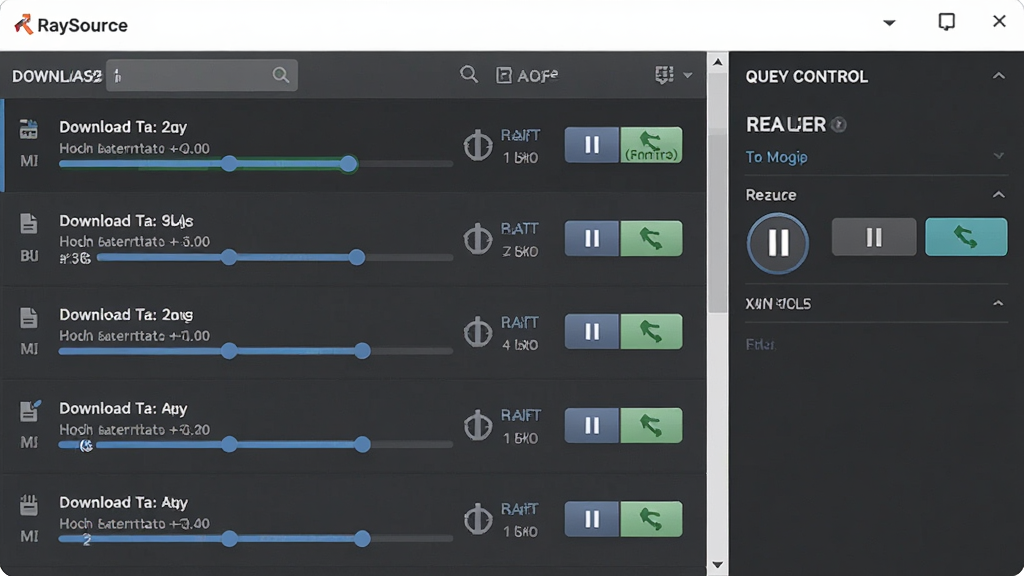The height and width of the screenshot is (576, 1024).
Task: Click progress slider handle of first download
Action: tap(349, 164)
